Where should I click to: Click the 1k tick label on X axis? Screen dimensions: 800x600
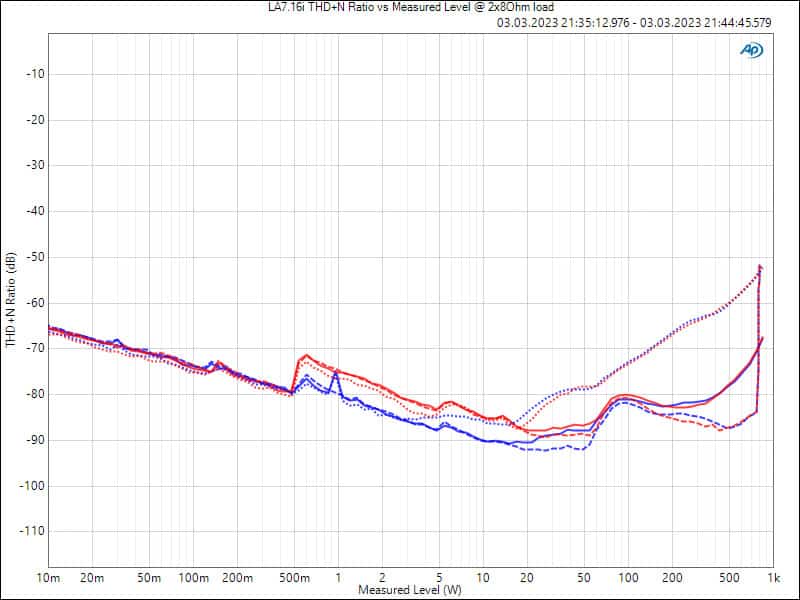[x=773, y=579]
